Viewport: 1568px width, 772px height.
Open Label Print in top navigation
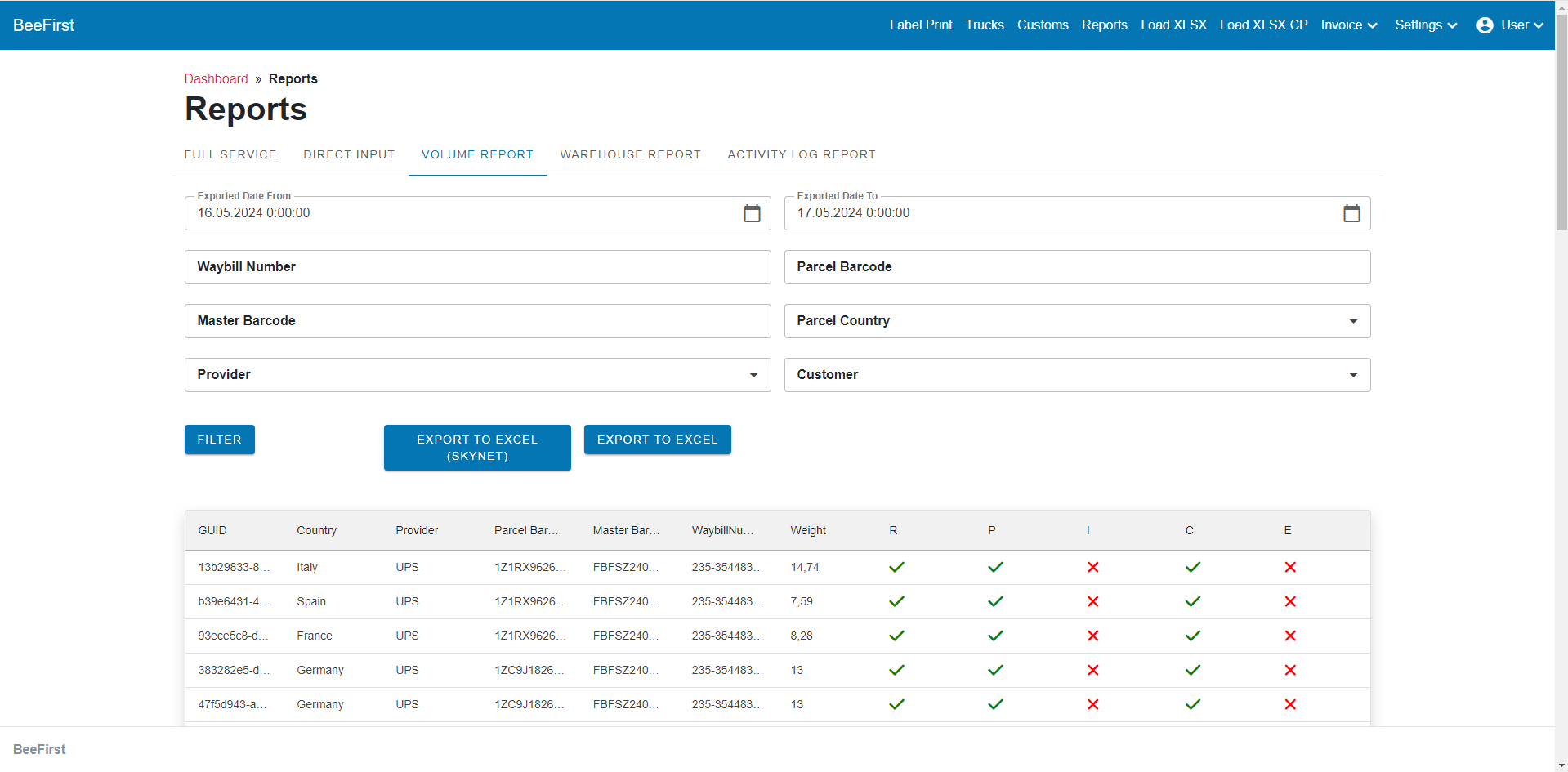click(x=921, y=25)
